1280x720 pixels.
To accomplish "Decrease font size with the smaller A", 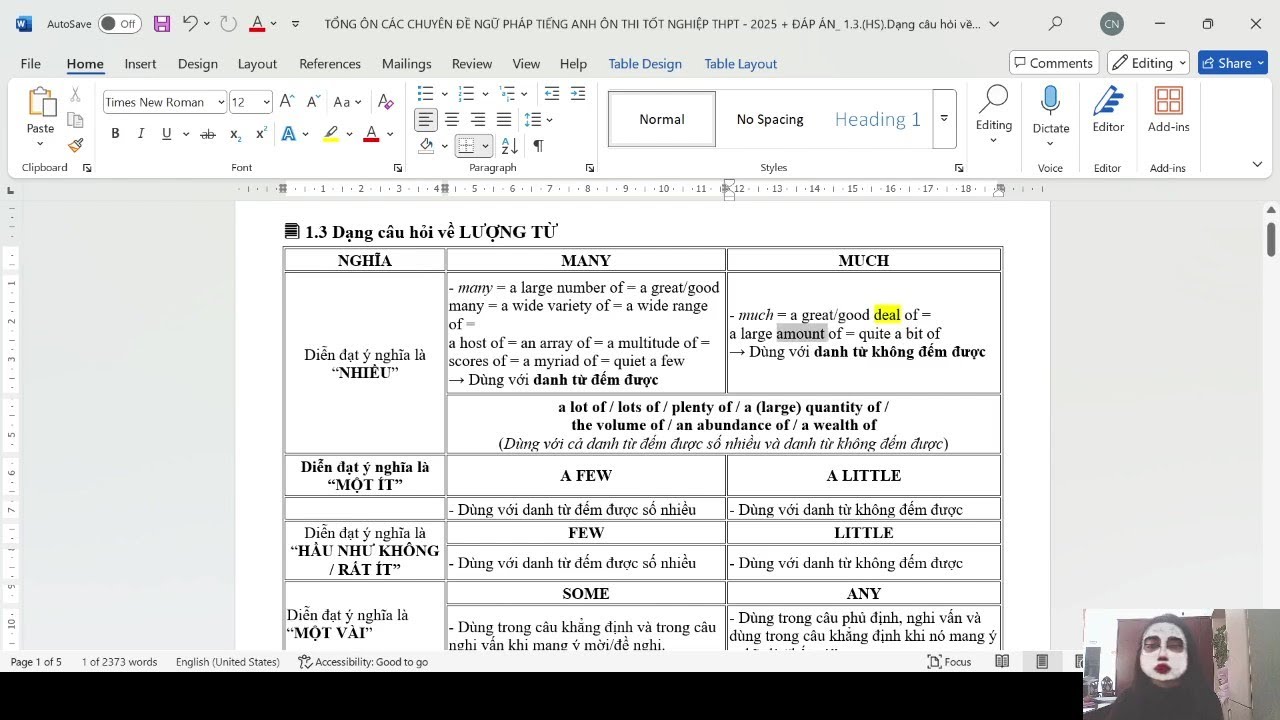I will (313, 102).
